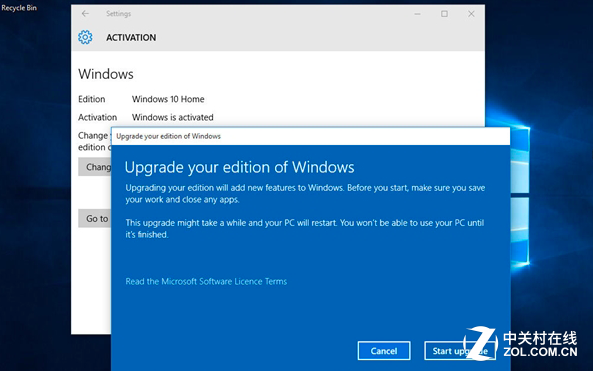Click the ACTIVATION page heading
Screen dimensions: 593x371
pos(131,37)
